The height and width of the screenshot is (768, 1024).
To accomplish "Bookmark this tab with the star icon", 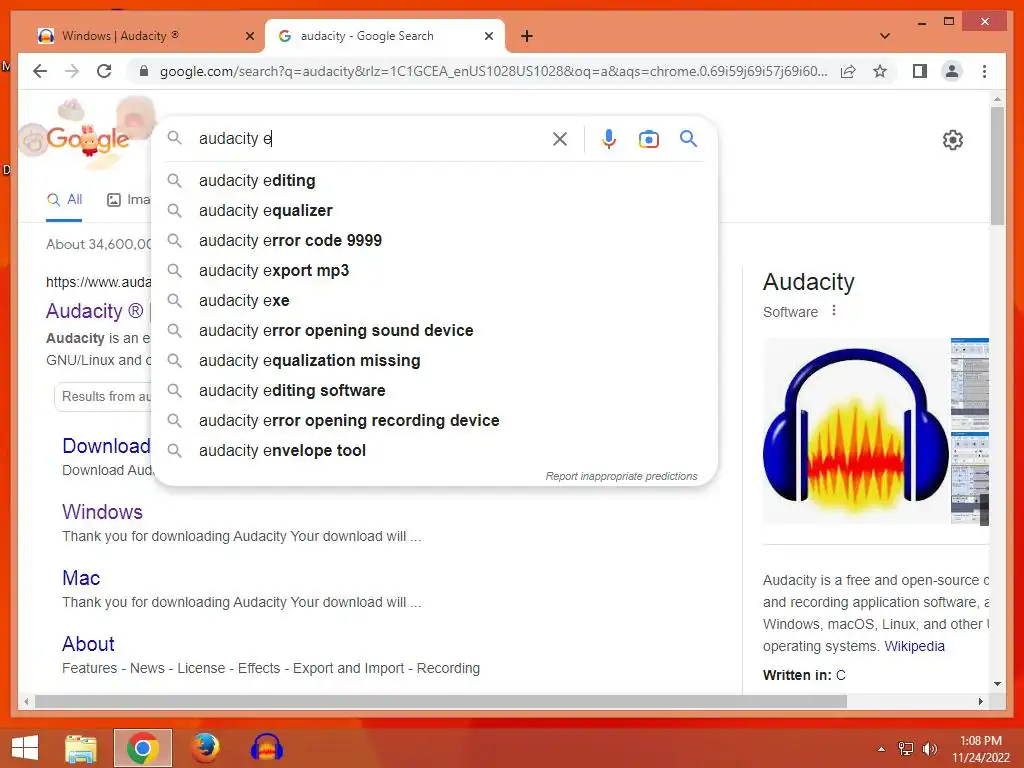I will click(880, 71).
